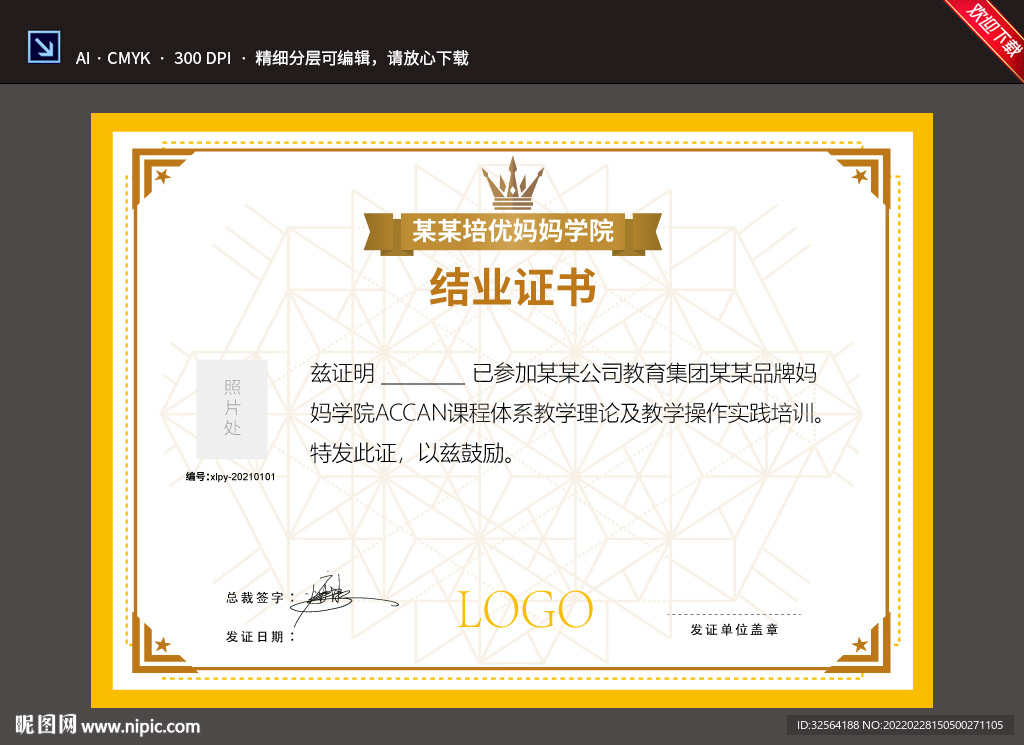Click the 妈学院ACCAN课程体系 text line

[567, 413]
